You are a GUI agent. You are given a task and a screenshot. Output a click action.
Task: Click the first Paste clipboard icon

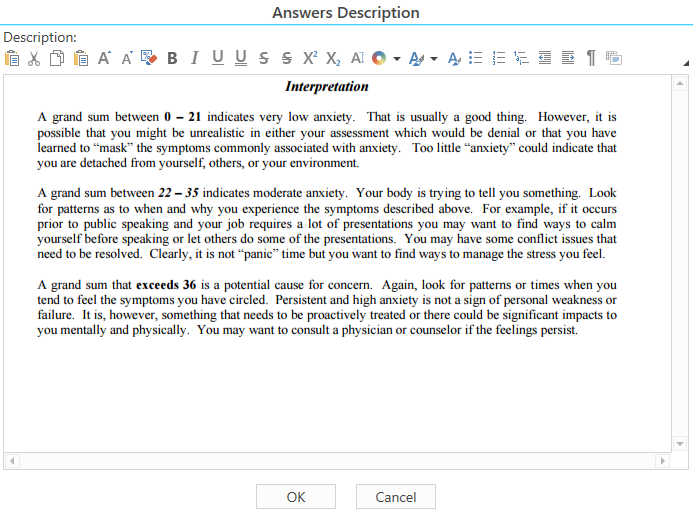pyautogui.click(x=12, y=58)
